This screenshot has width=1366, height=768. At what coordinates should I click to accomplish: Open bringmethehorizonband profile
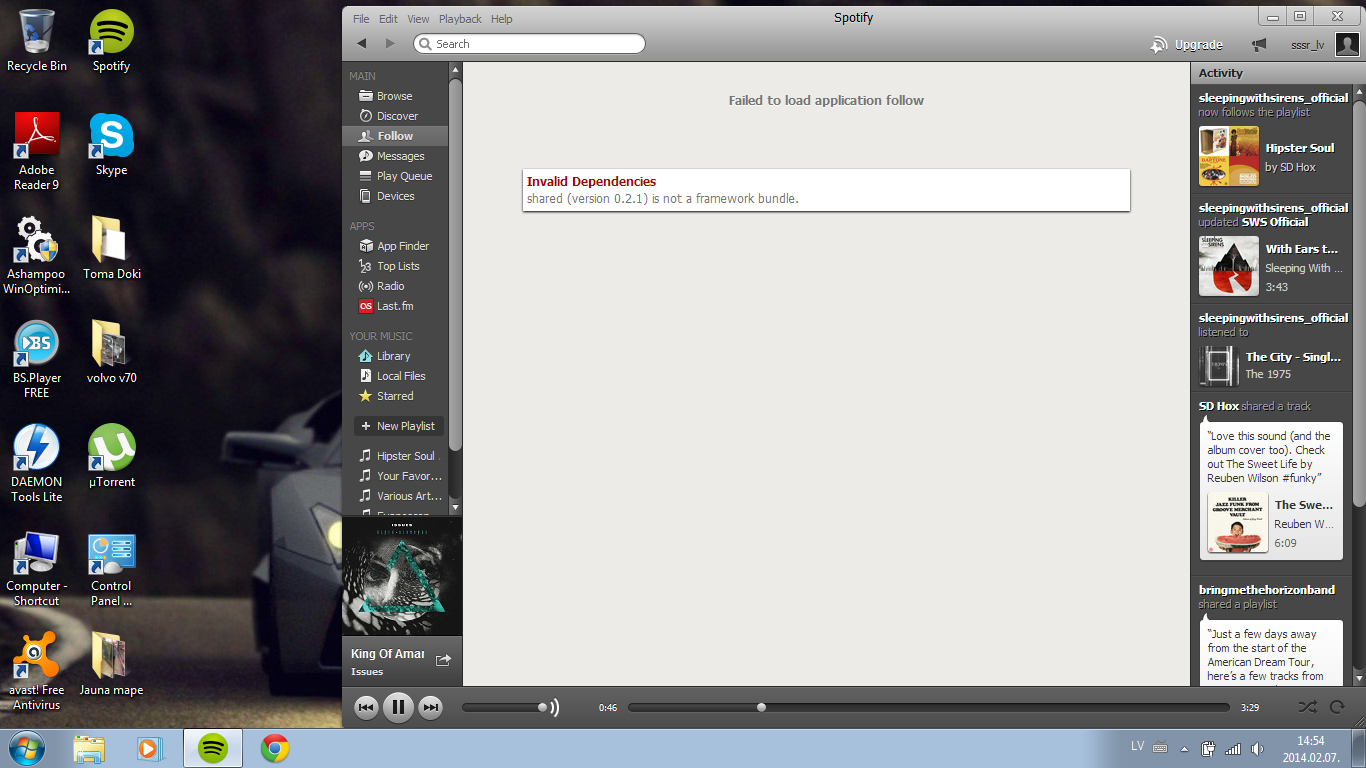click(1267, 590)
